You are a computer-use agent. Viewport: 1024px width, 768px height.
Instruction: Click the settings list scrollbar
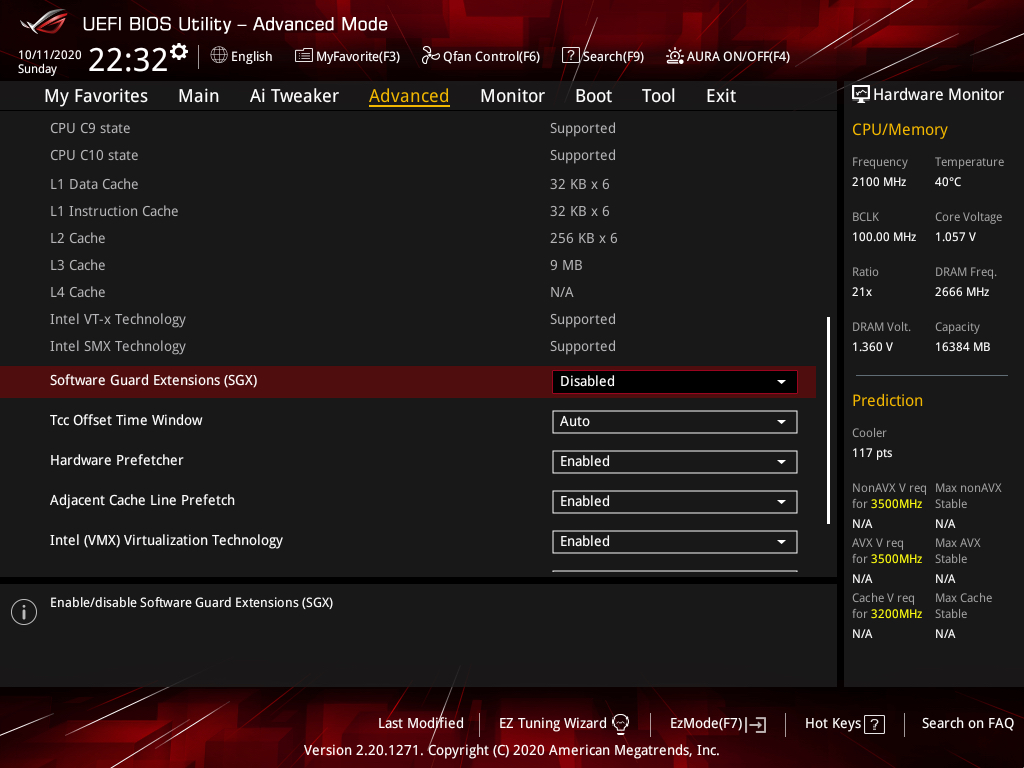(828, 421)
